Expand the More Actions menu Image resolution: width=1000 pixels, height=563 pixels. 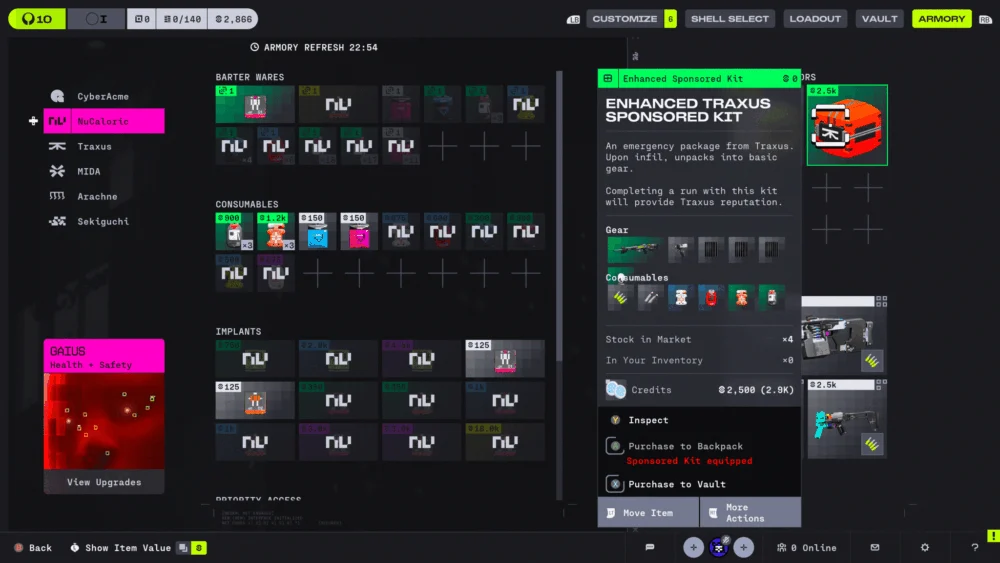750,513
